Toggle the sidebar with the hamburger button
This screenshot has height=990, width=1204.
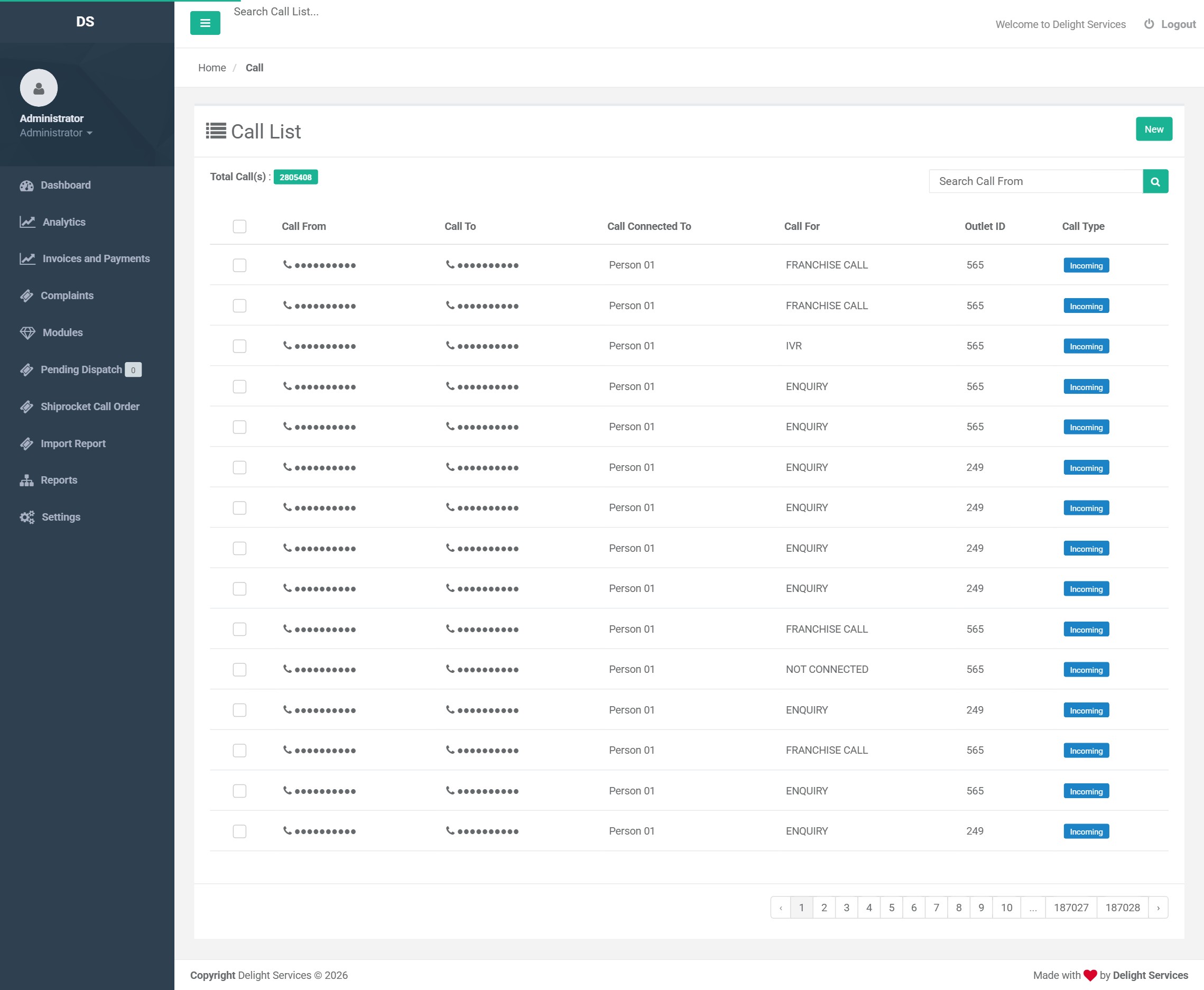point(205,23)
